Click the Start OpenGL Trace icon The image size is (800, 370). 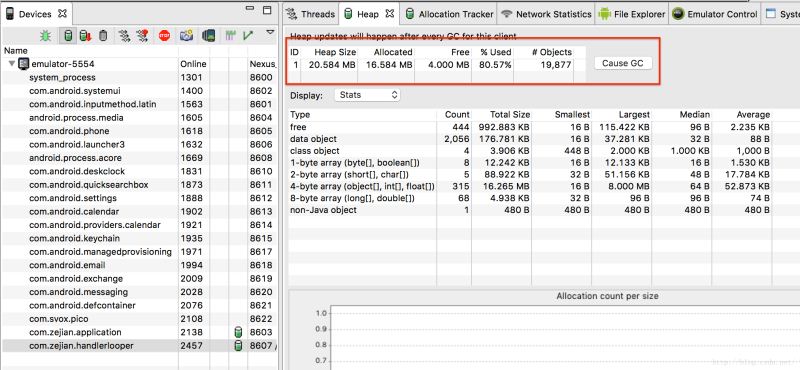(248, 36)
